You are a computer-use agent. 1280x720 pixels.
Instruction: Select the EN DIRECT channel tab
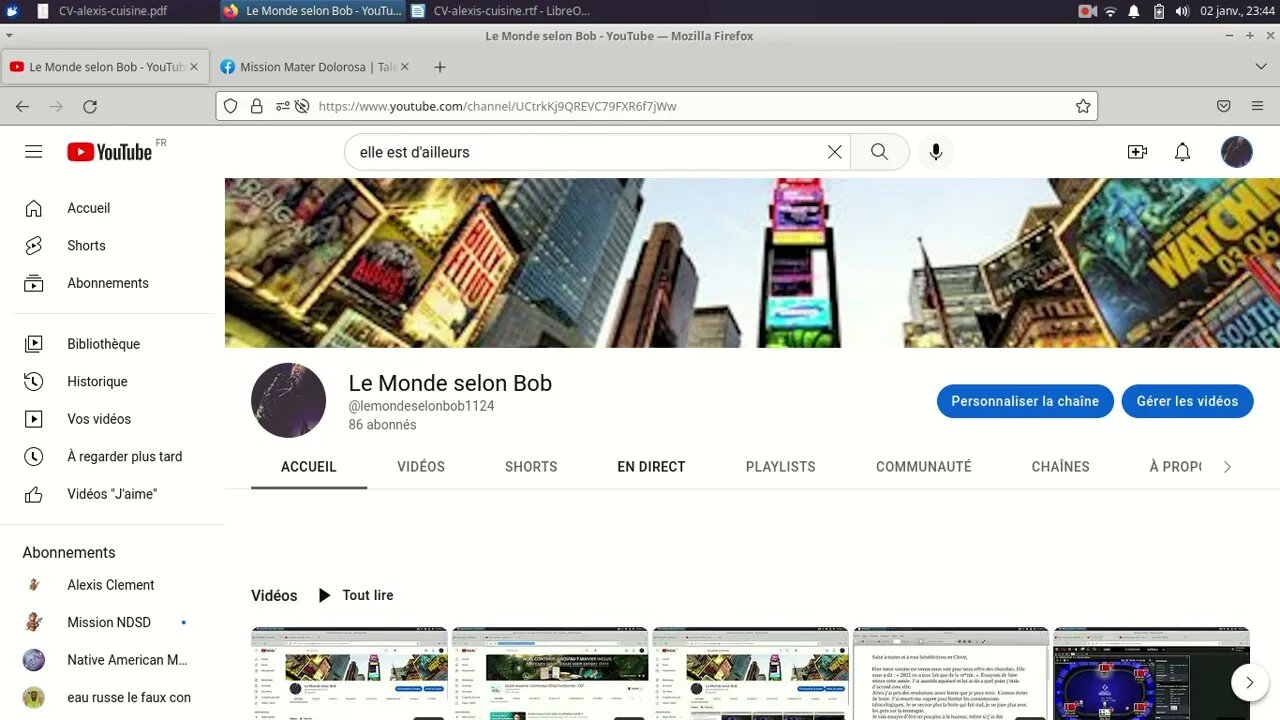[651, 467]
